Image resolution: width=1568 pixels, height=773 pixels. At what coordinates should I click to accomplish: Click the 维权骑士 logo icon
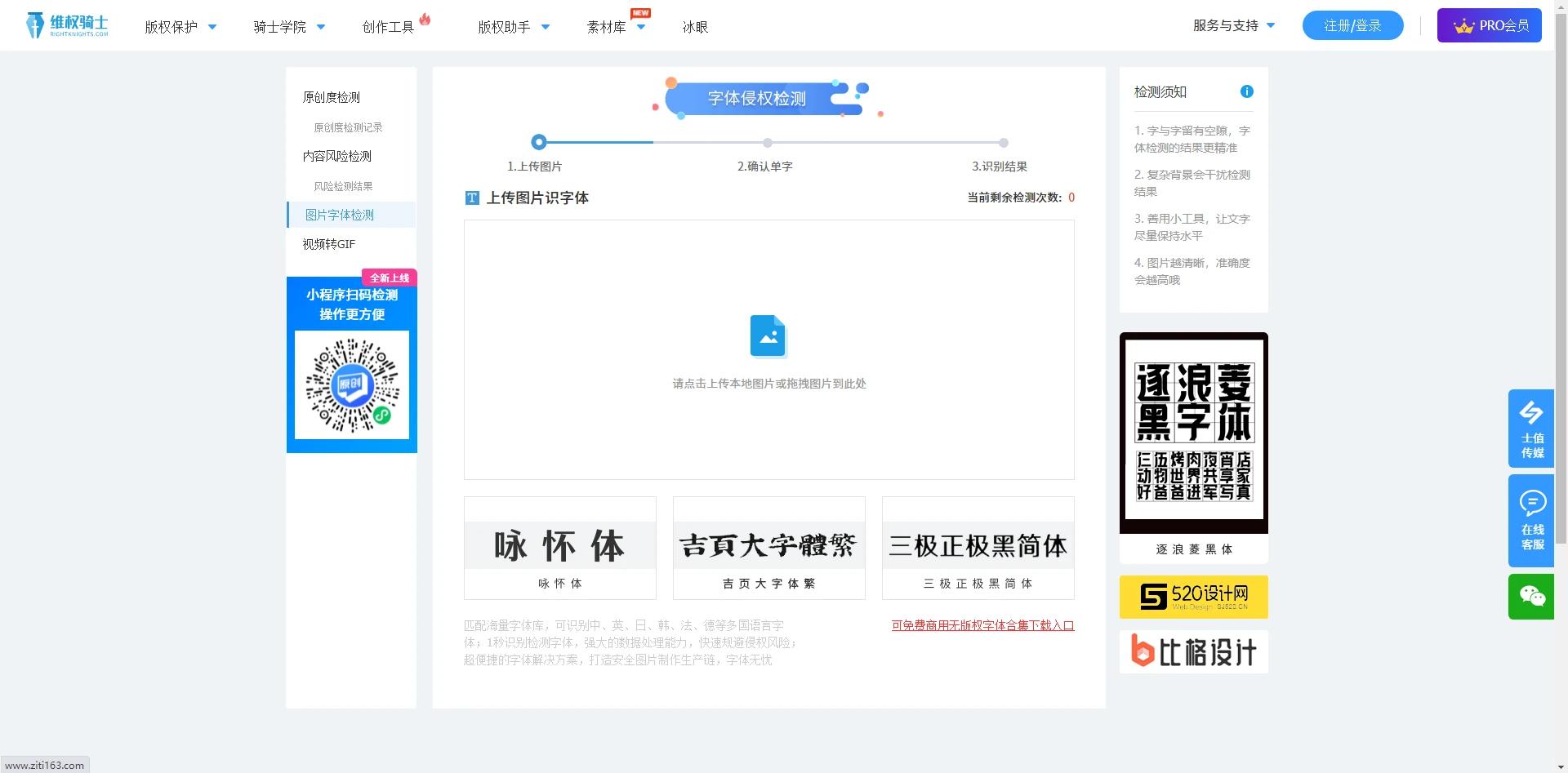36,24
